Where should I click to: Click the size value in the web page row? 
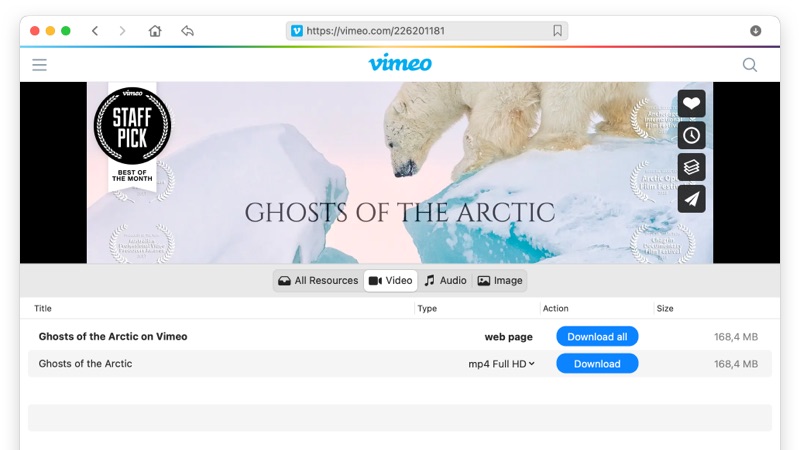(736, 337)
